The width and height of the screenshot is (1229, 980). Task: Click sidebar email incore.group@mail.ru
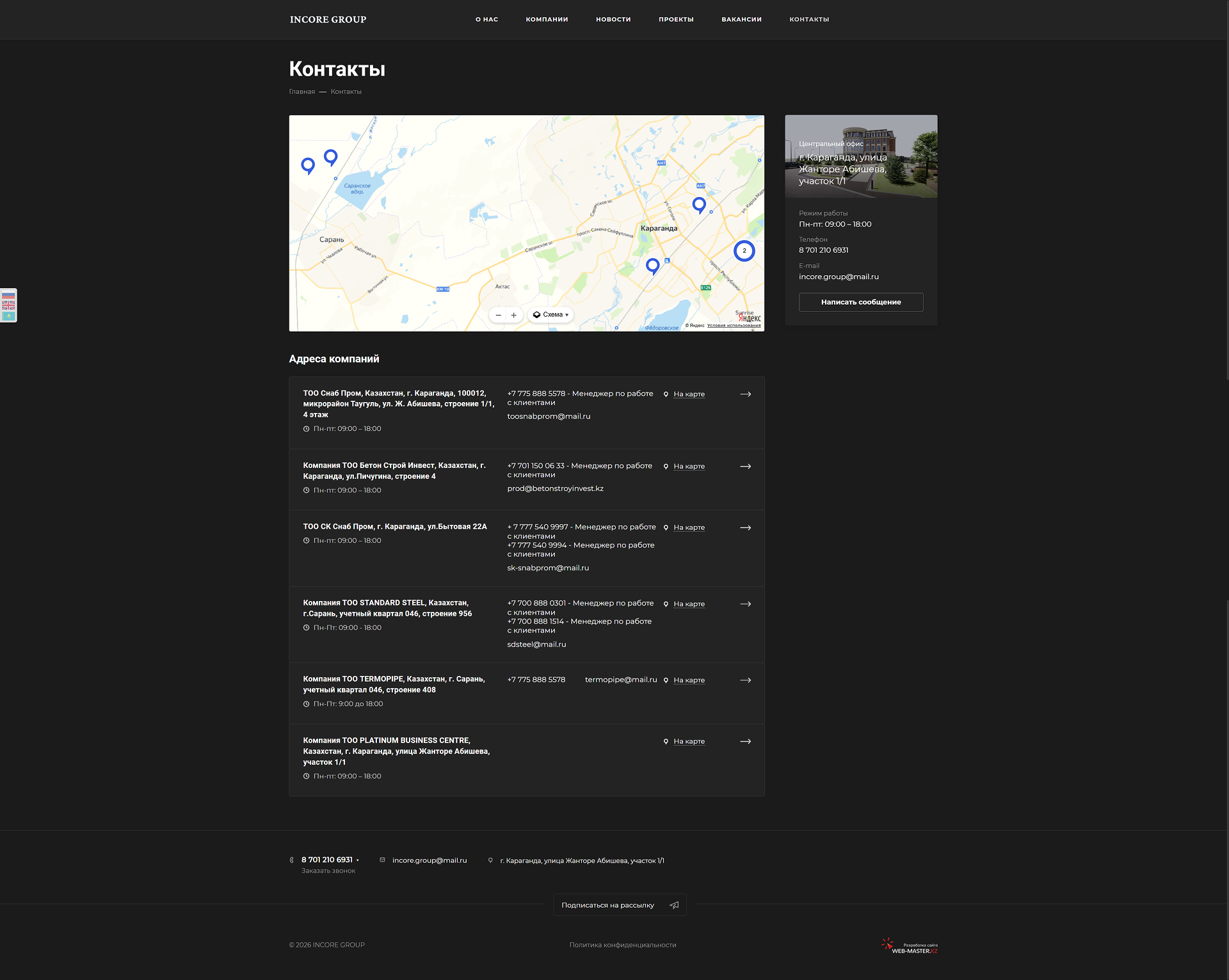click(839, 277)
